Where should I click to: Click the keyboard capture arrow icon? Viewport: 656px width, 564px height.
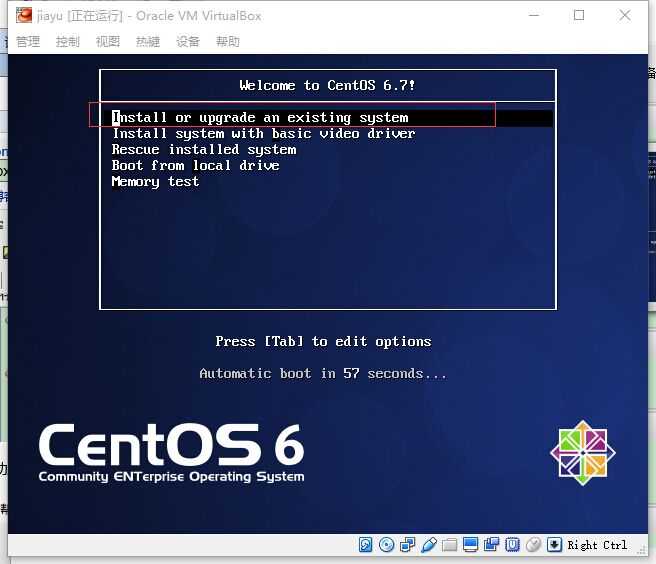coord(554,545)
